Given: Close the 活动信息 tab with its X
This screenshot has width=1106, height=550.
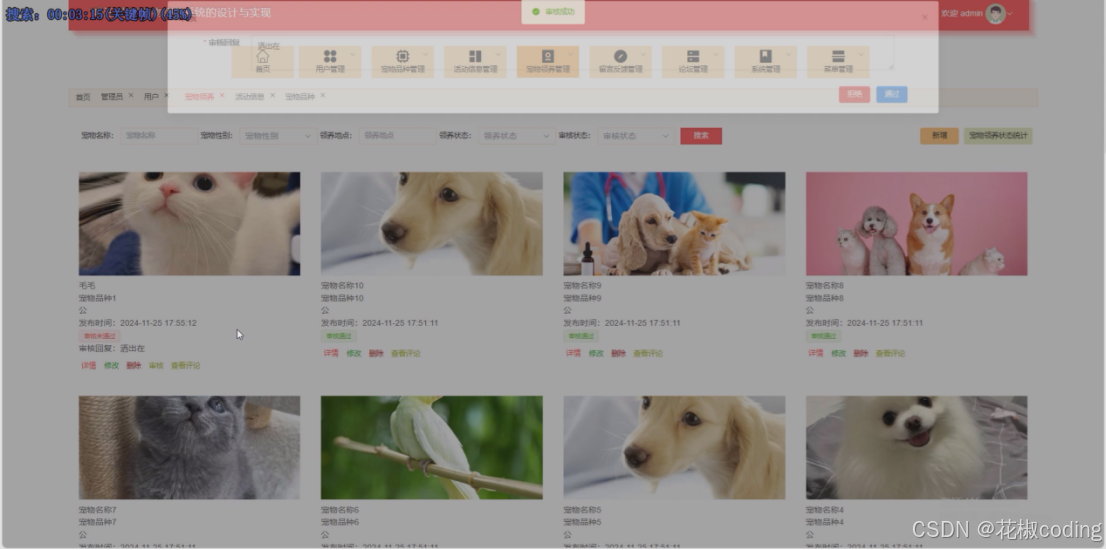Looking at the screenshot, I should (x=272, y=95).
